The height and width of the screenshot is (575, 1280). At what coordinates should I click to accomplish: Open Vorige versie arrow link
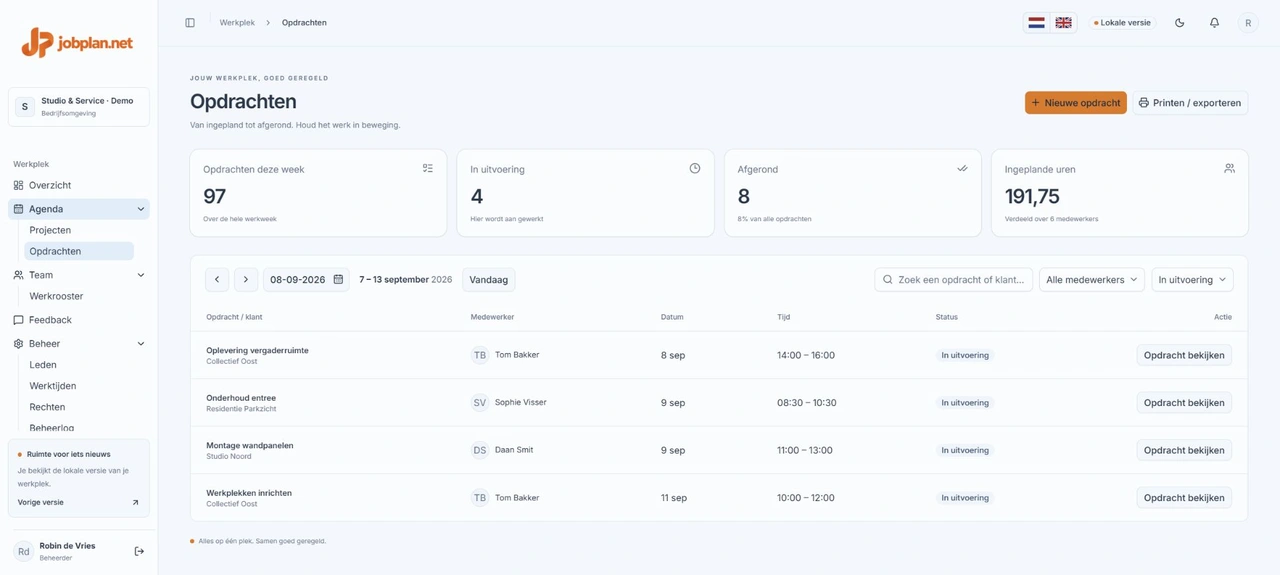(135, 503)
